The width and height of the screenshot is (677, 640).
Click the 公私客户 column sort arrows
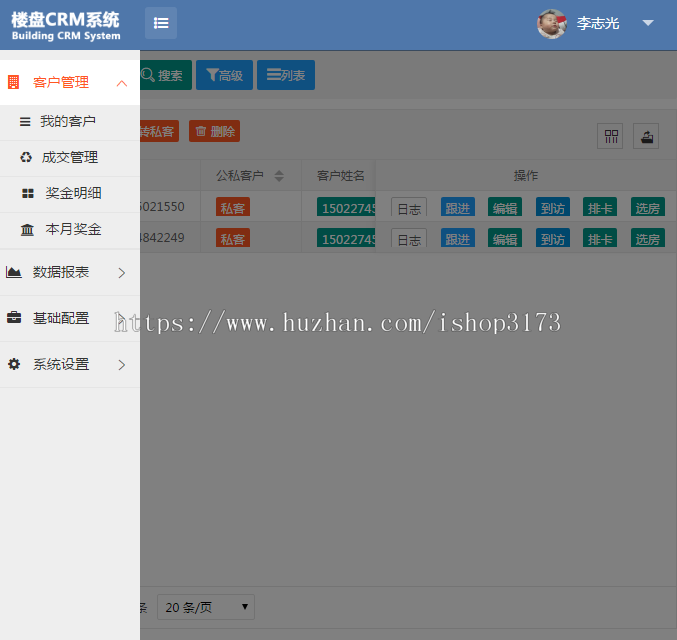pos(279,176)
